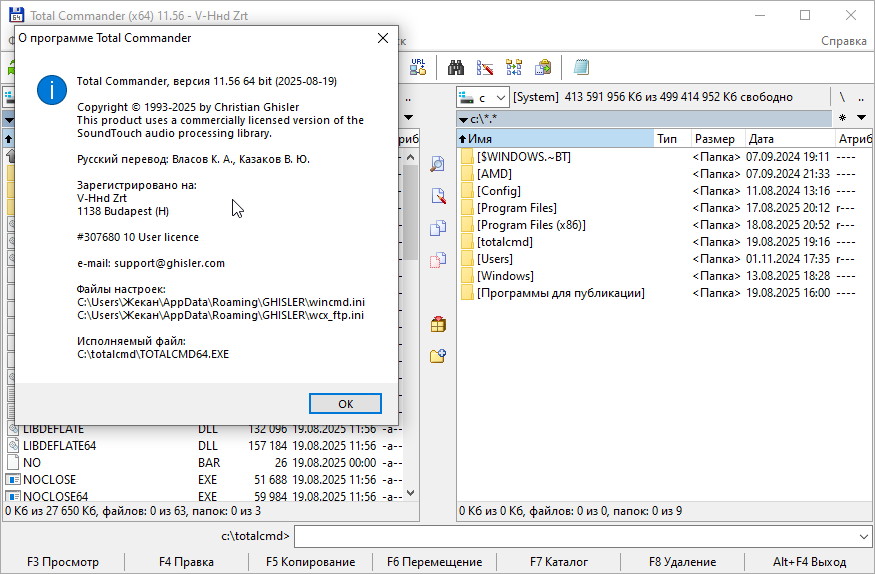Open file search with the binoculars icon
The height and width of the screenshot is (574, 875).
click(x=456, y=67)
